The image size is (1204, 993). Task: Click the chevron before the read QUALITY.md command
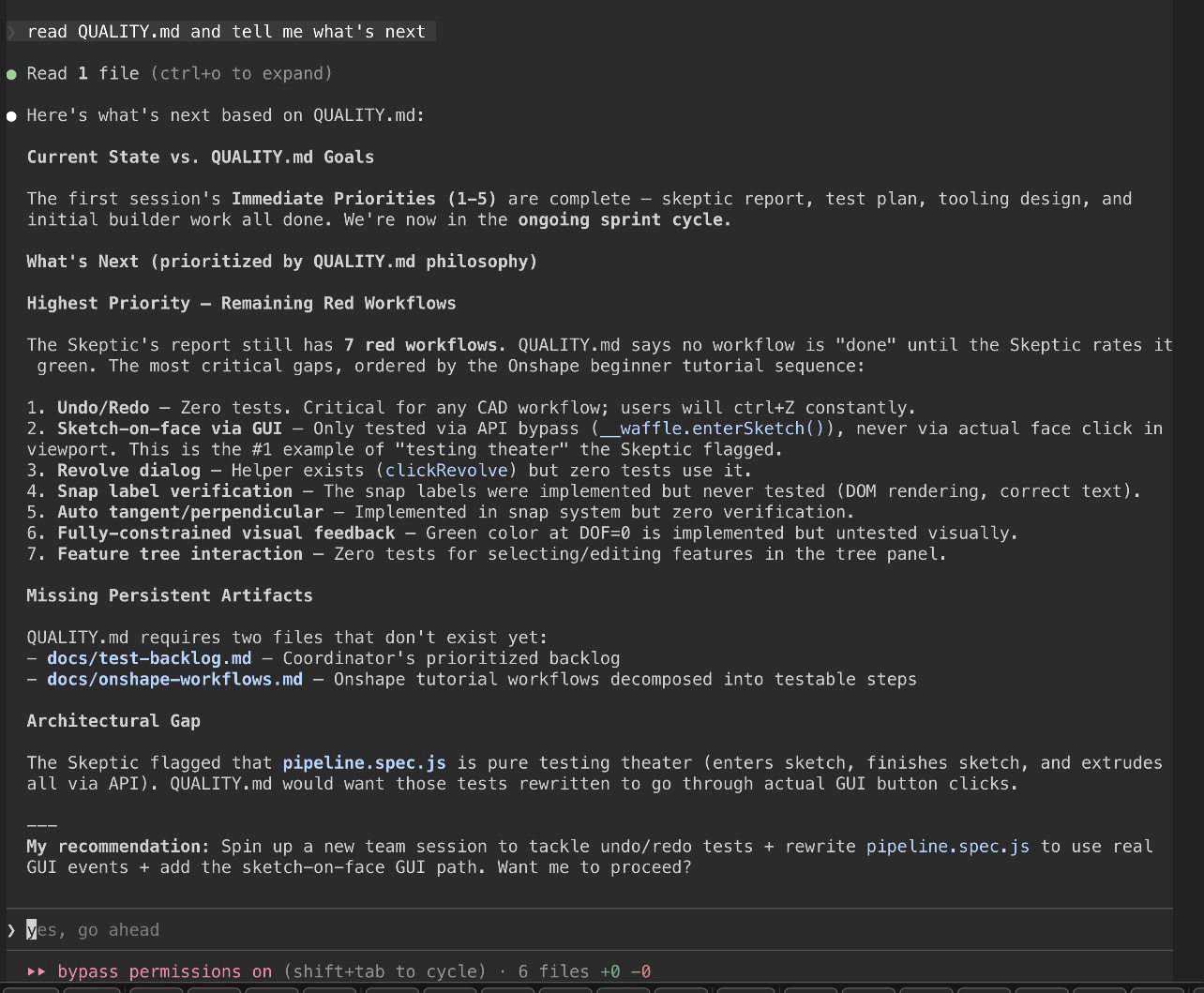[x=11, y=32]
